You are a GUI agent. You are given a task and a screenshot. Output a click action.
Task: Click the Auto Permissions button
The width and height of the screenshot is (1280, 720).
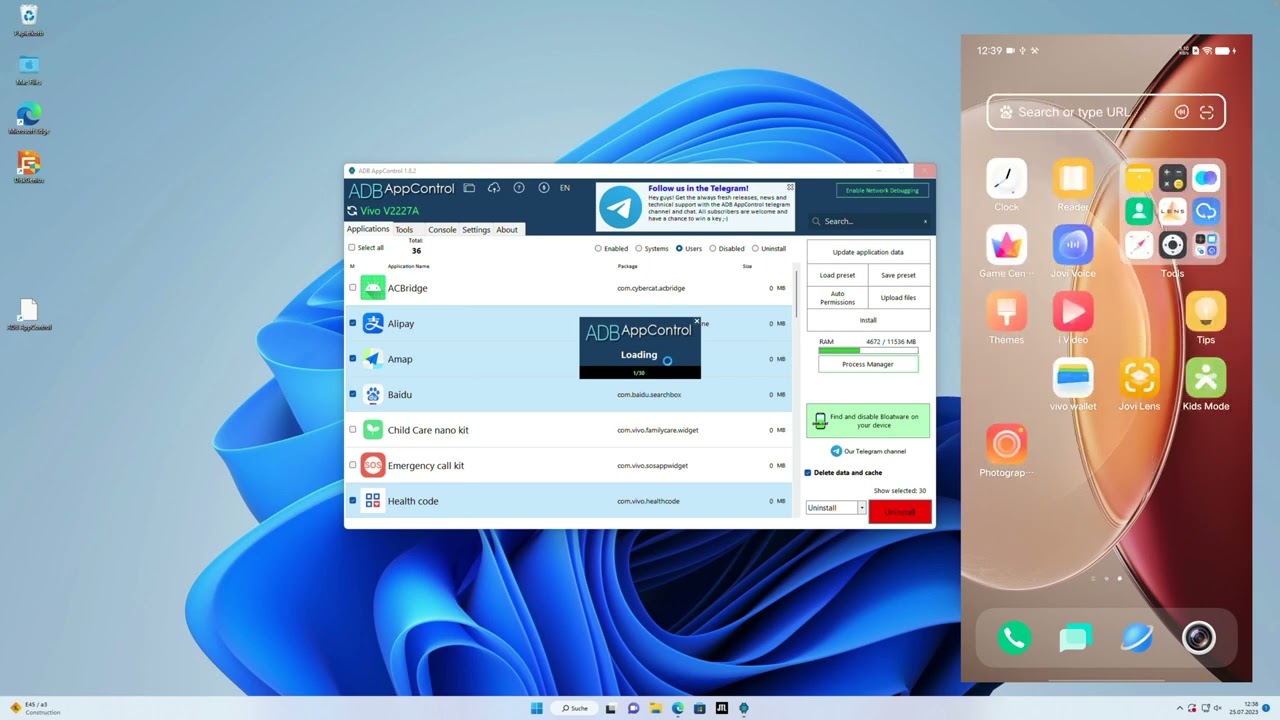(837, 298)
